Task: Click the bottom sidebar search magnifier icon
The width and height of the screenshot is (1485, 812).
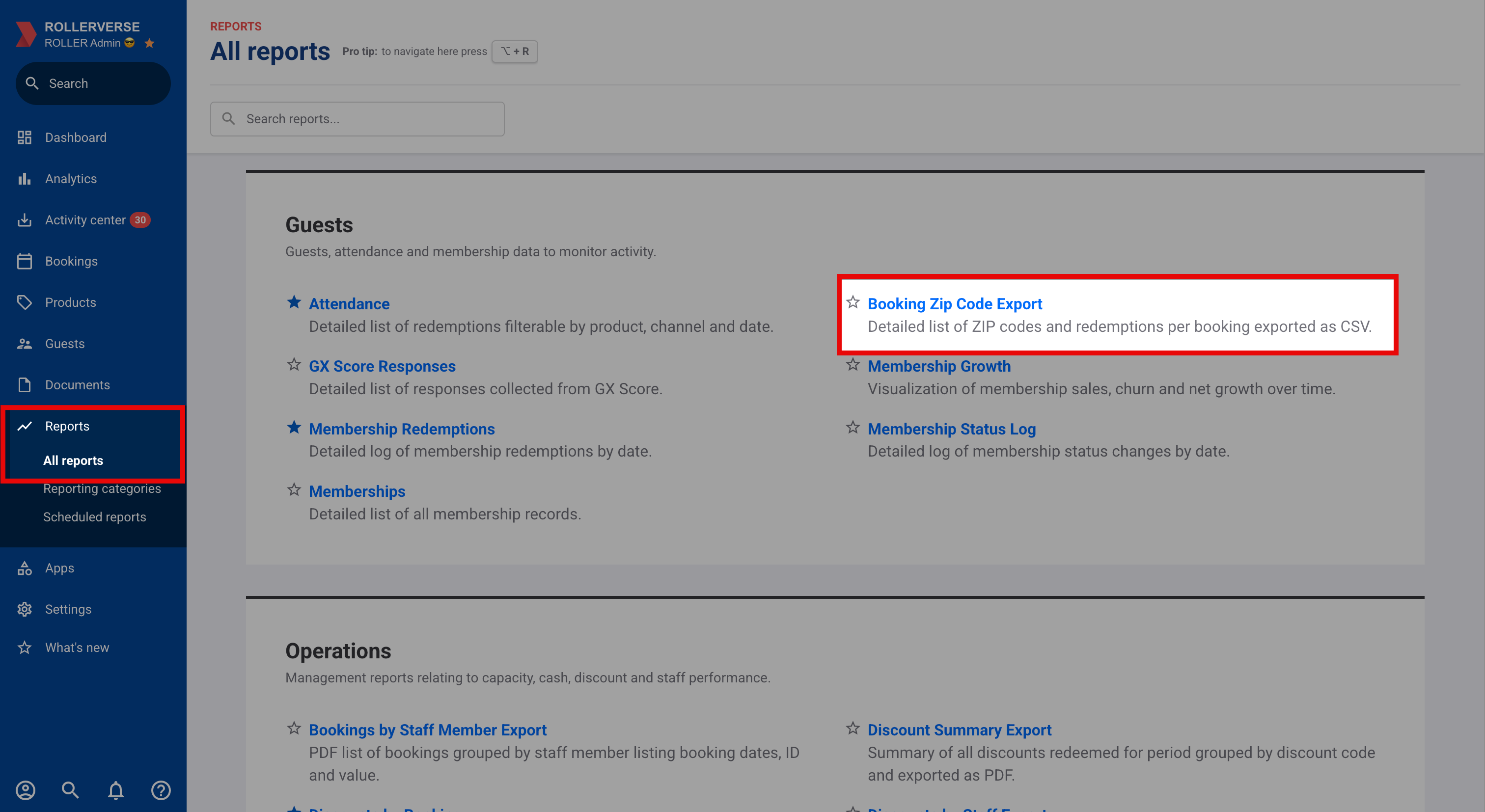Action: (x=70, y=790)
